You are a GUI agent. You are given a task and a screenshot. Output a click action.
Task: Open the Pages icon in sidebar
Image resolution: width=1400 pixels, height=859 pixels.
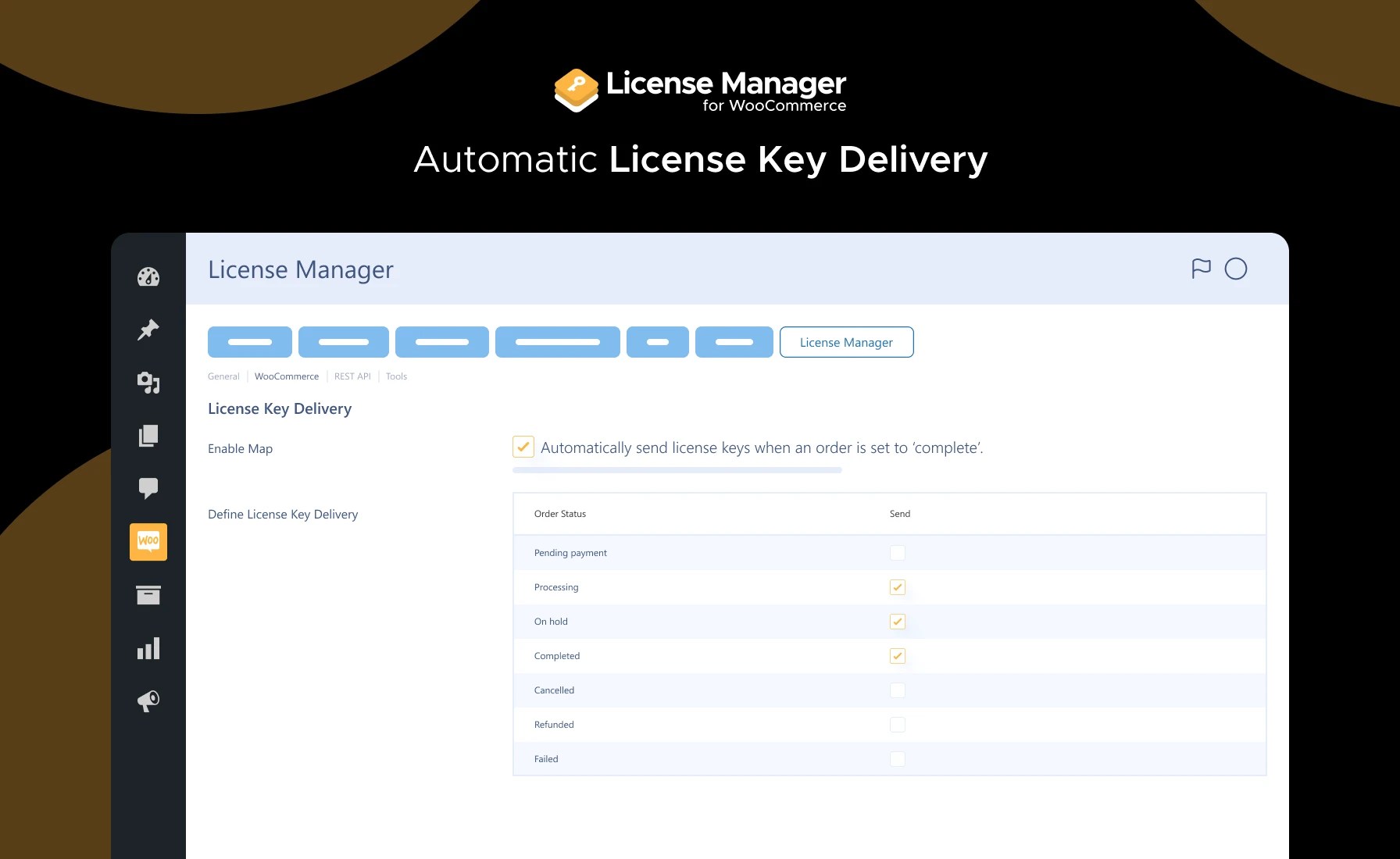coord(148,436)
